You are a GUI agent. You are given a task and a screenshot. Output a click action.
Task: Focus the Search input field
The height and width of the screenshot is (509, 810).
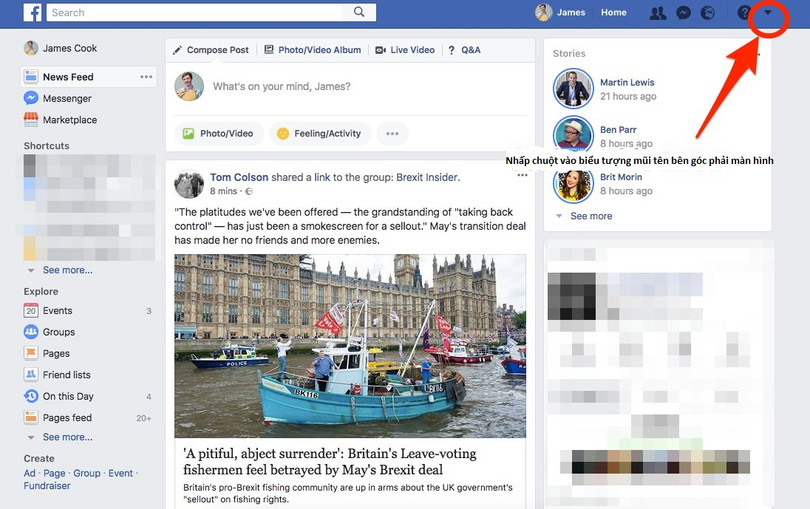pyautogui.click(x=195, y=12)
